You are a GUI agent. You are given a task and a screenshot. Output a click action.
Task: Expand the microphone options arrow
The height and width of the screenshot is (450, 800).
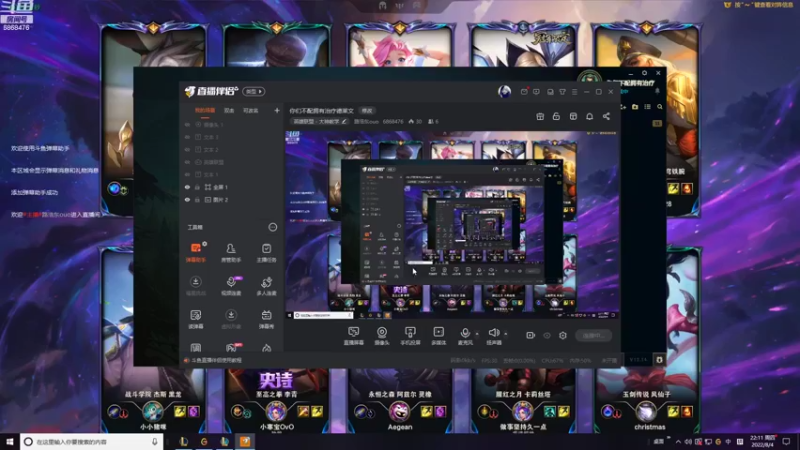478,334
